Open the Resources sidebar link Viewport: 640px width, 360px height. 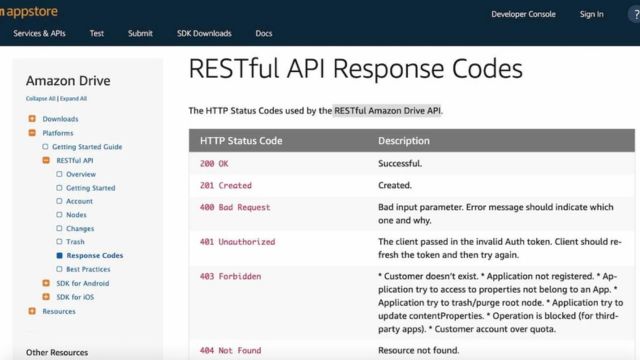[59, 311]
